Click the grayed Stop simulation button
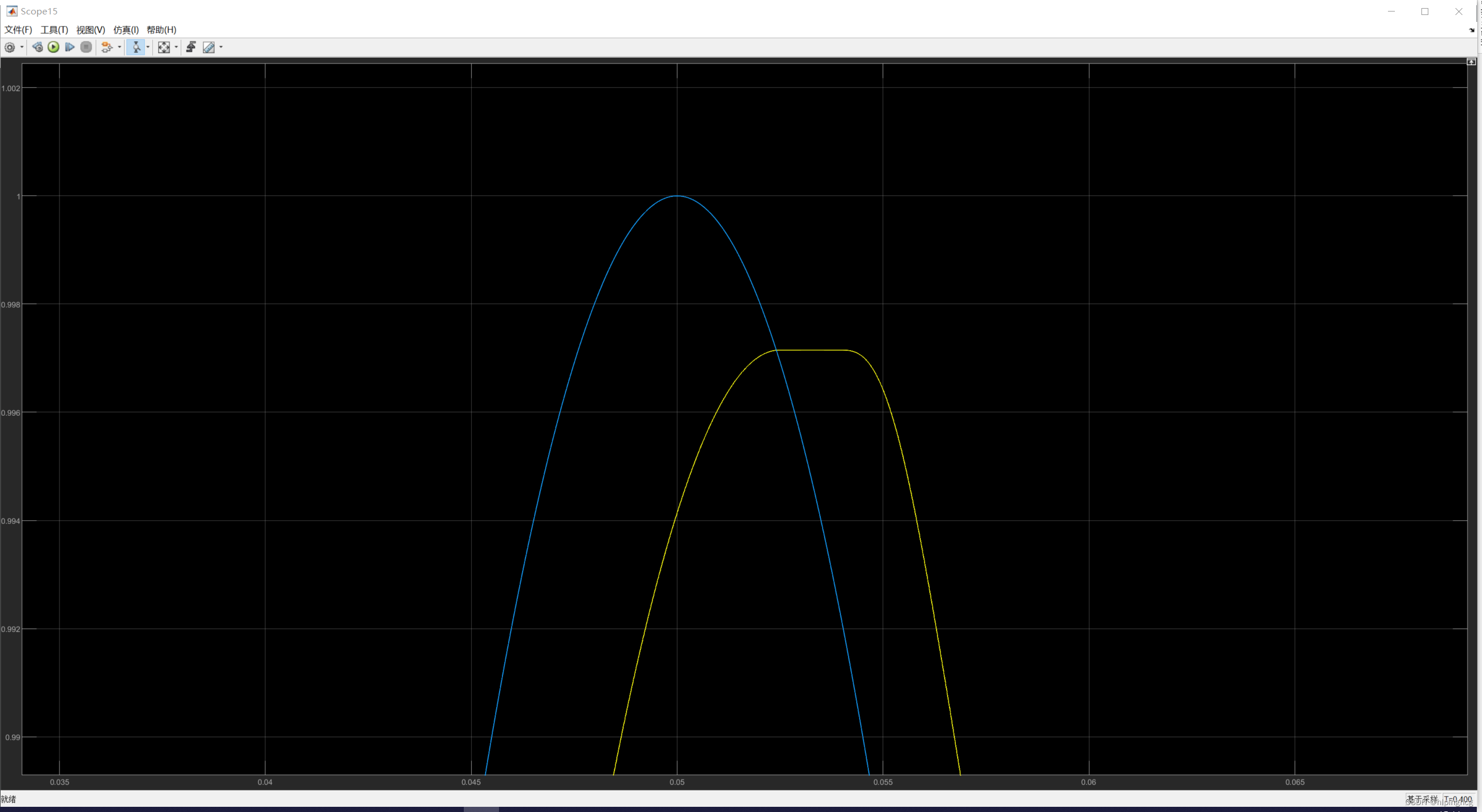 (x=86, y=47)
